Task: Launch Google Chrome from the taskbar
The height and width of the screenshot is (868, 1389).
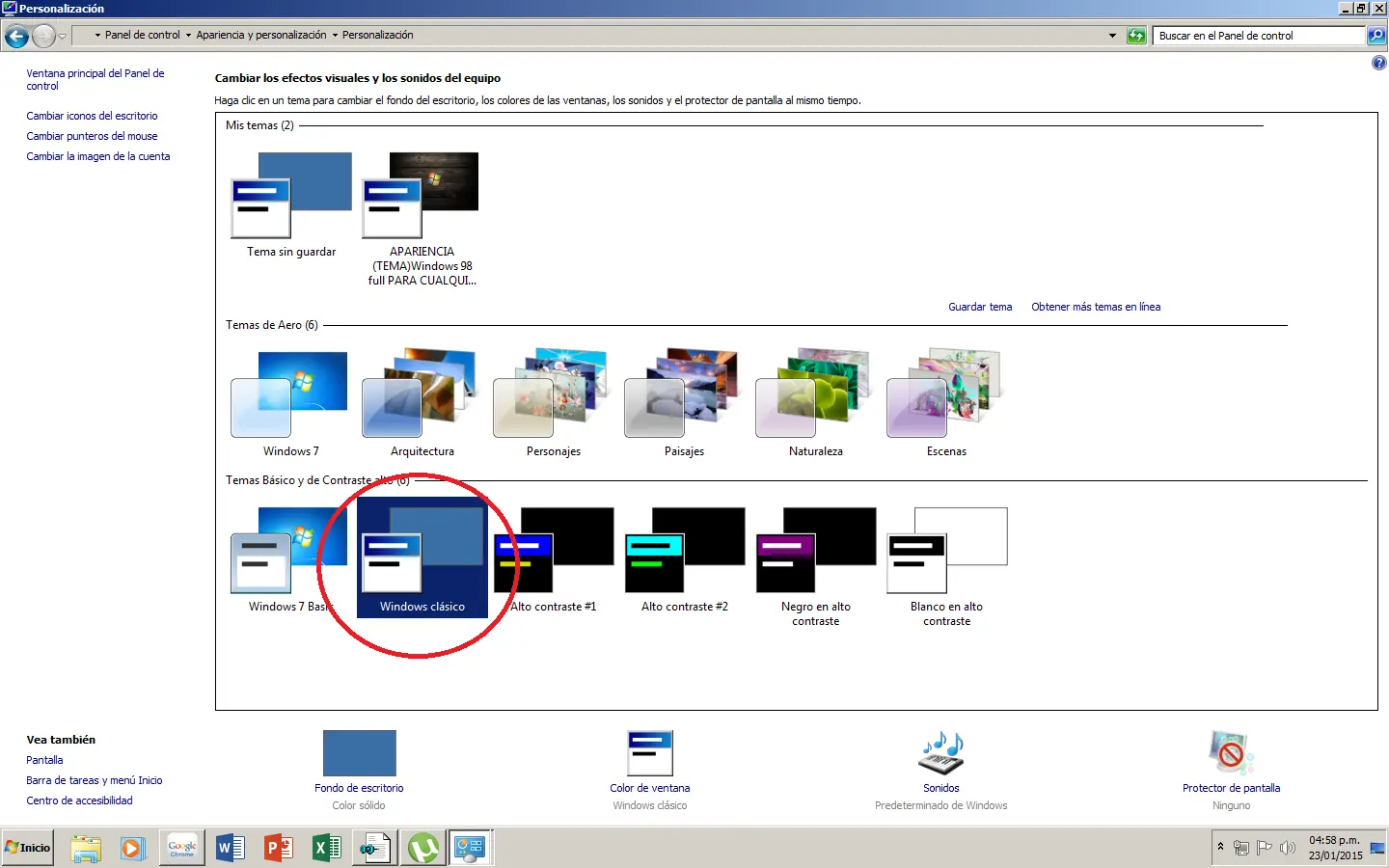Action: [182, 848]
